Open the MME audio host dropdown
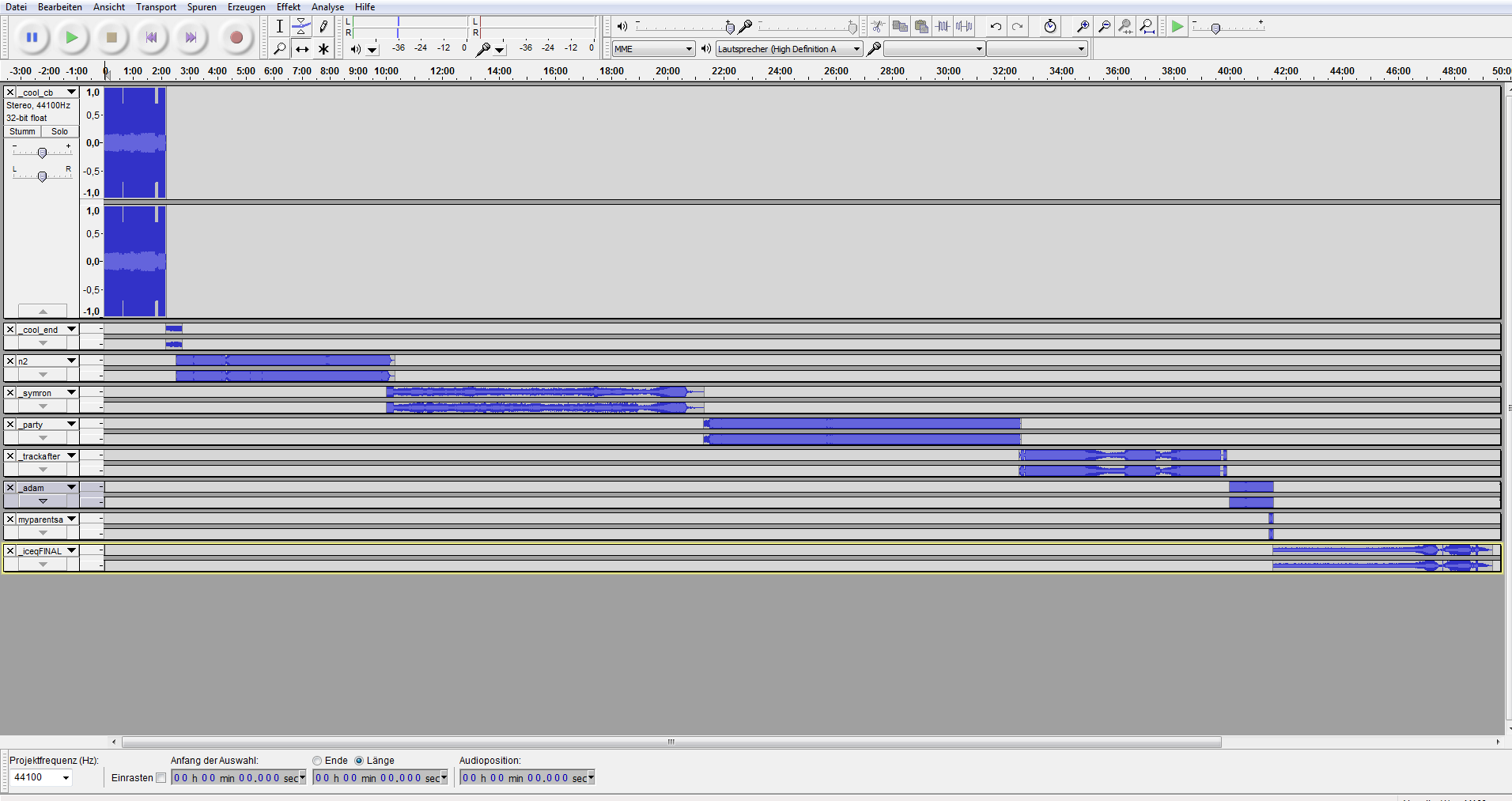1512x801 pixels. (653, 49)
